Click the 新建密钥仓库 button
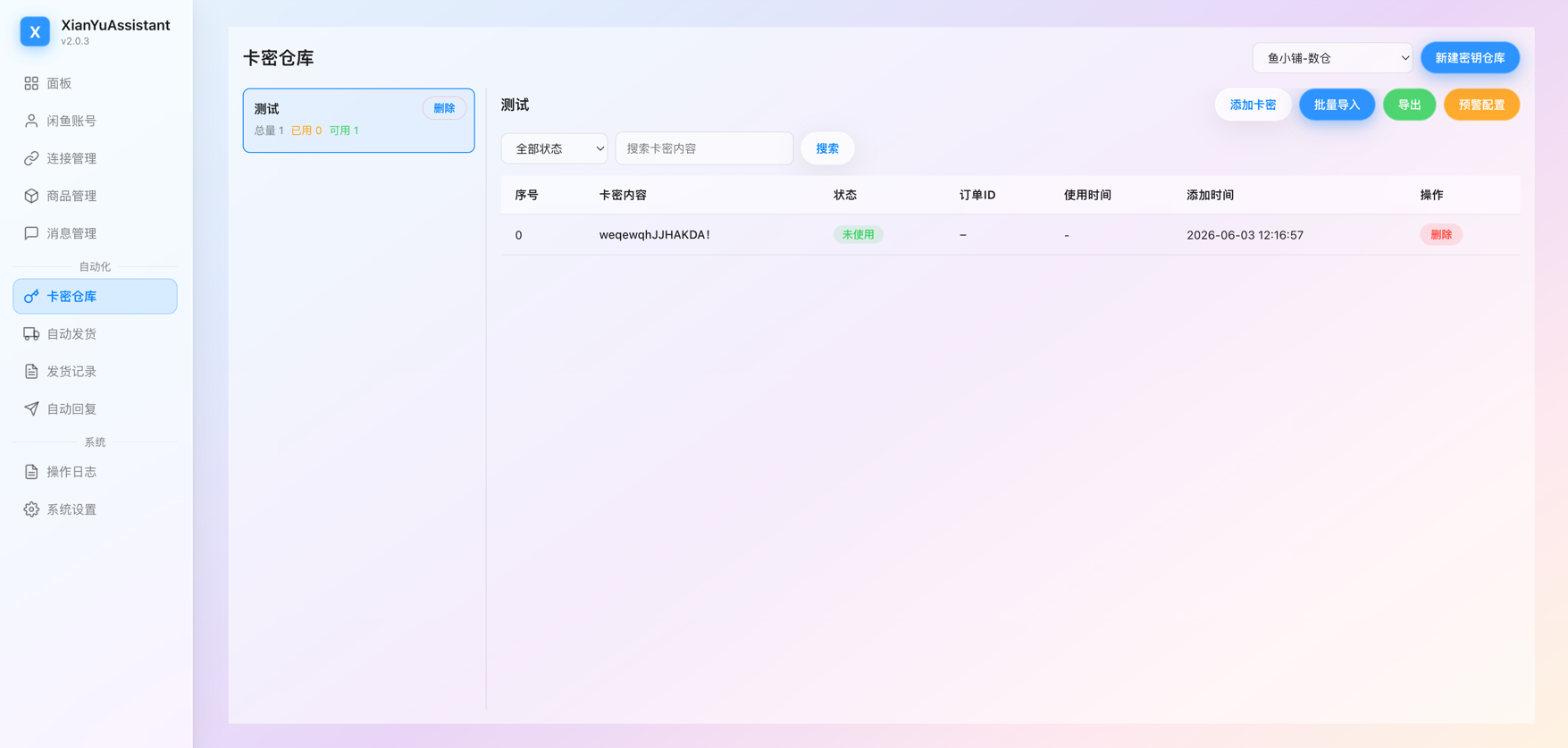 (x=1470, y=58)
